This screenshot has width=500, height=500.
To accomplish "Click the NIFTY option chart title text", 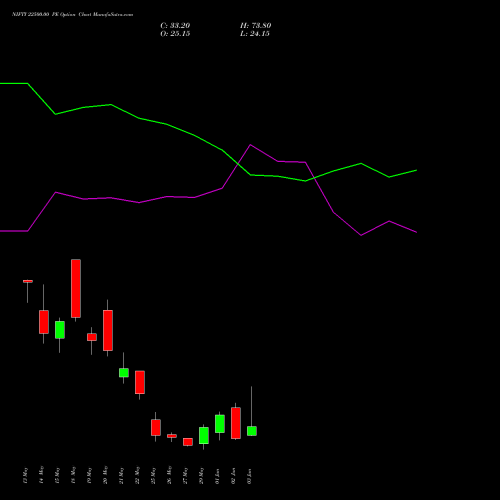I will pyautogui.click(x=72, y=14).
